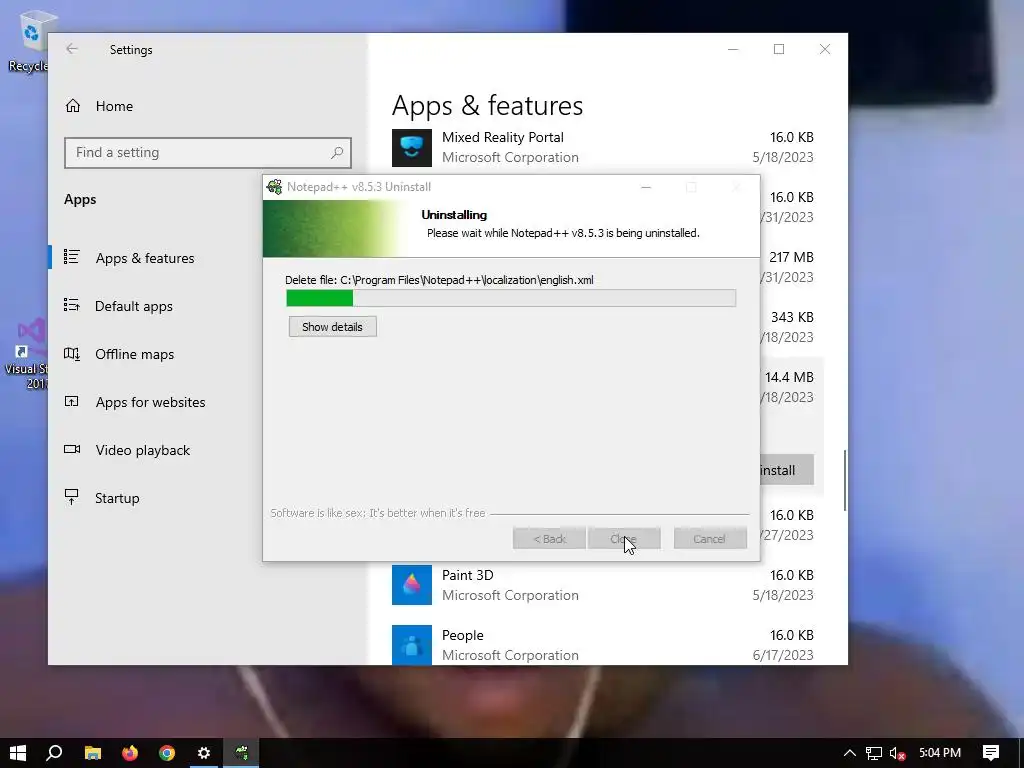Minimize the Settings window
The image size is (1024, 768).
click(733, 49)
